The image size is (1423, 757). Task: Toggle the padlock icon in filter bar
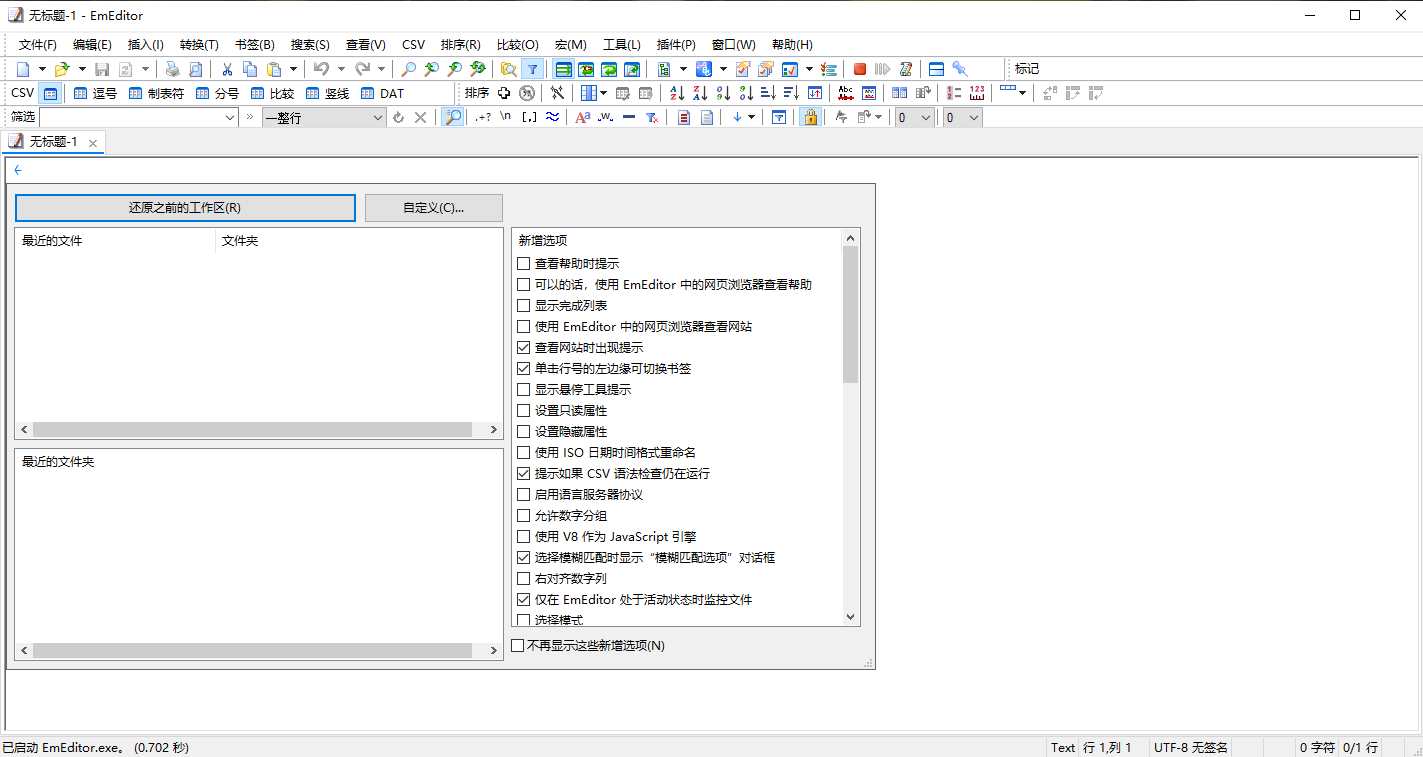click(x=810, y=117)
